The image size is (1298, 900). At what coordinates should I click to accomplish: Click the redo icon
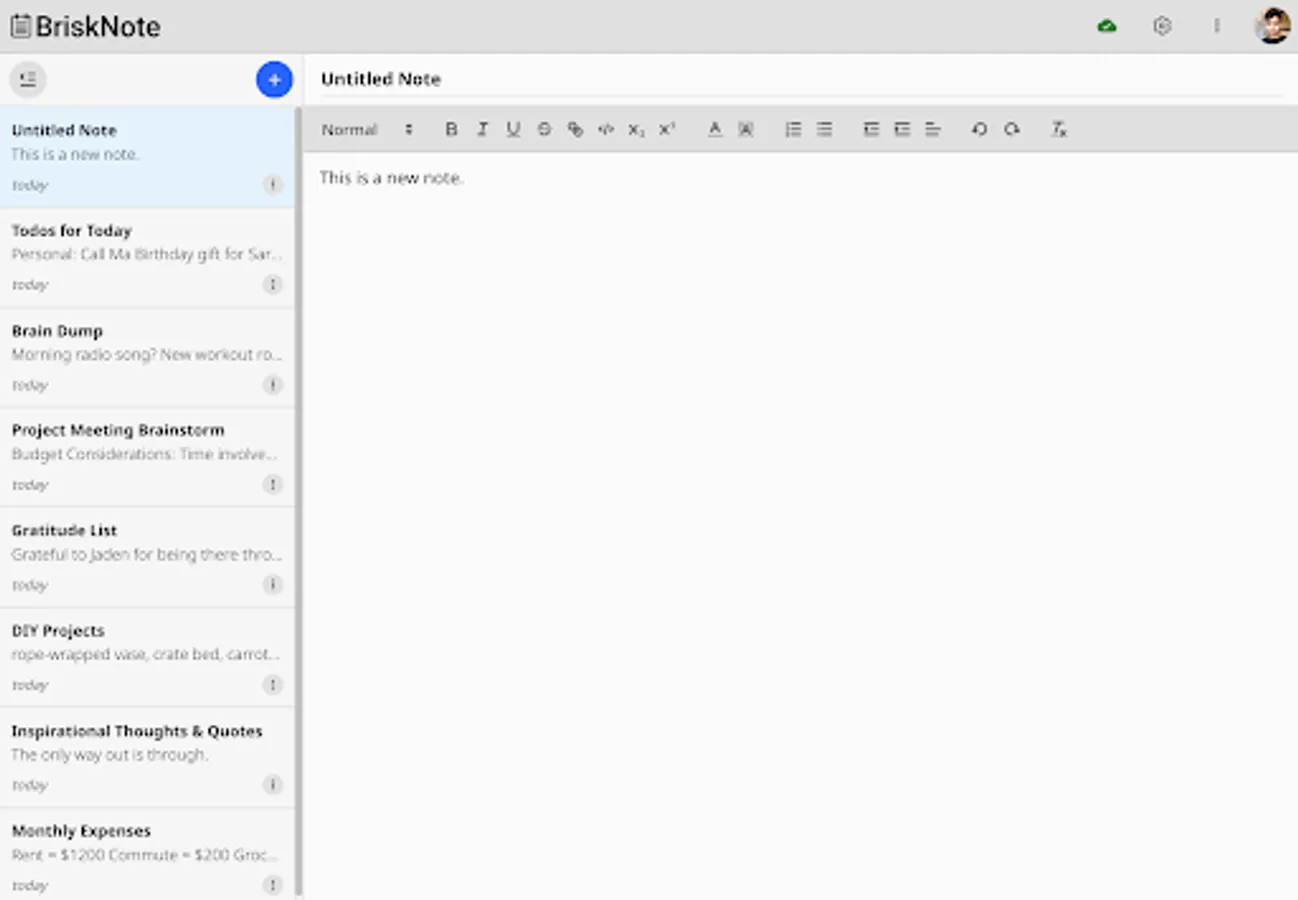point(1011,129)
